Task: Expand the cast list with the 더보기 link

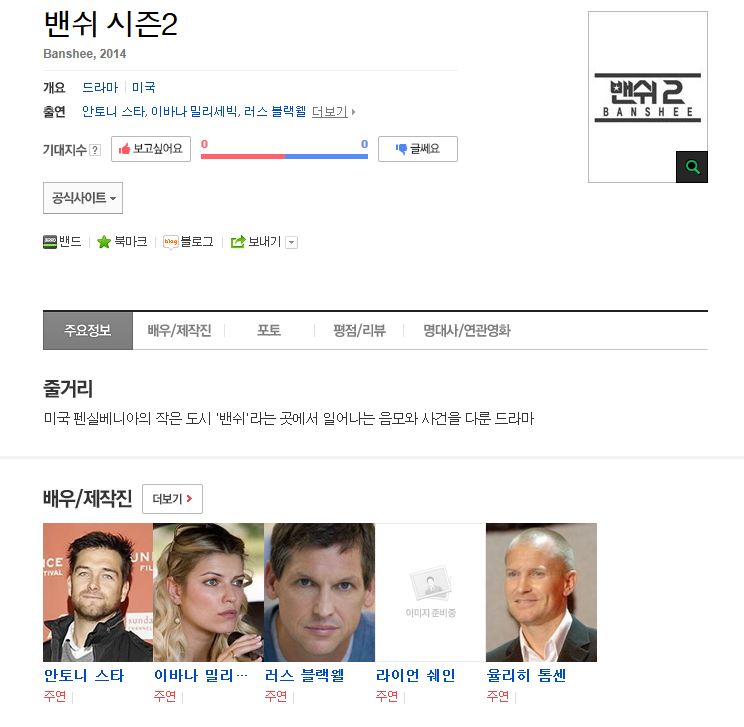Action: pos(333,112)
